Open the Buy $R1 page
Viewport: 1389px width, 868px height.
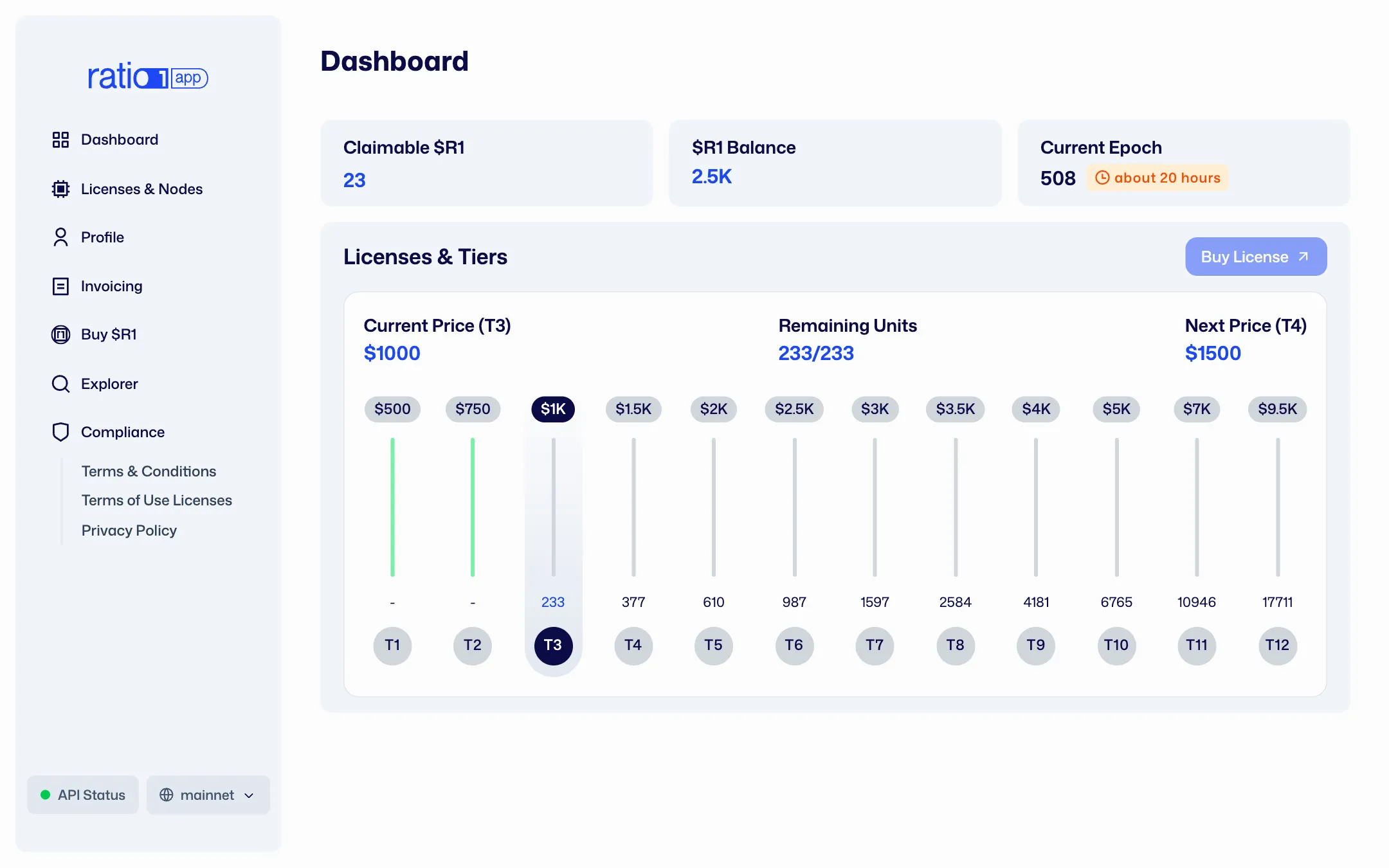point(109,334)
